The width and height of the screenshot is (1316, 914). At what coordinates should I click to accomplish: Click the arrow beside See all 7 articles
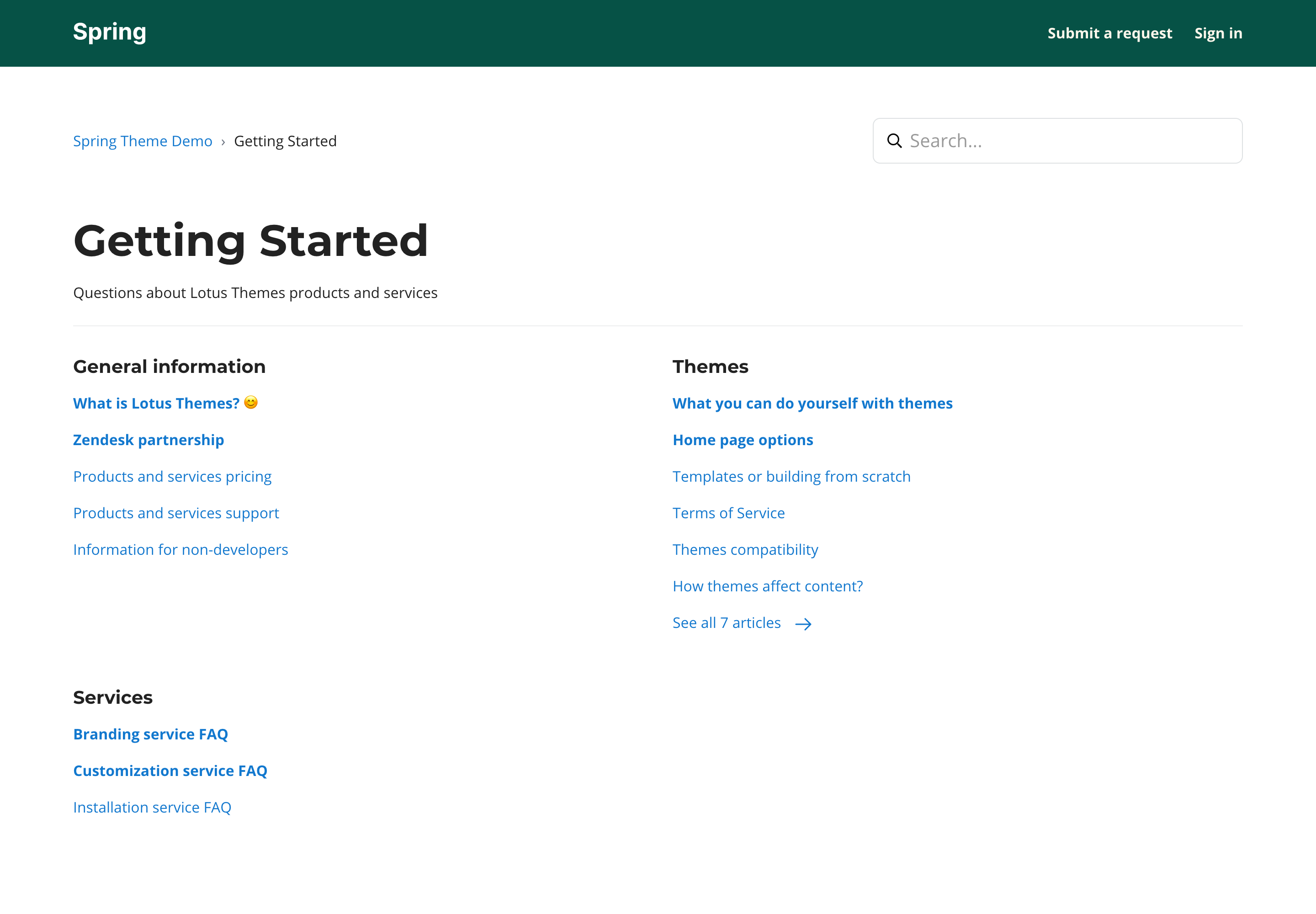(x=803, y=624)
